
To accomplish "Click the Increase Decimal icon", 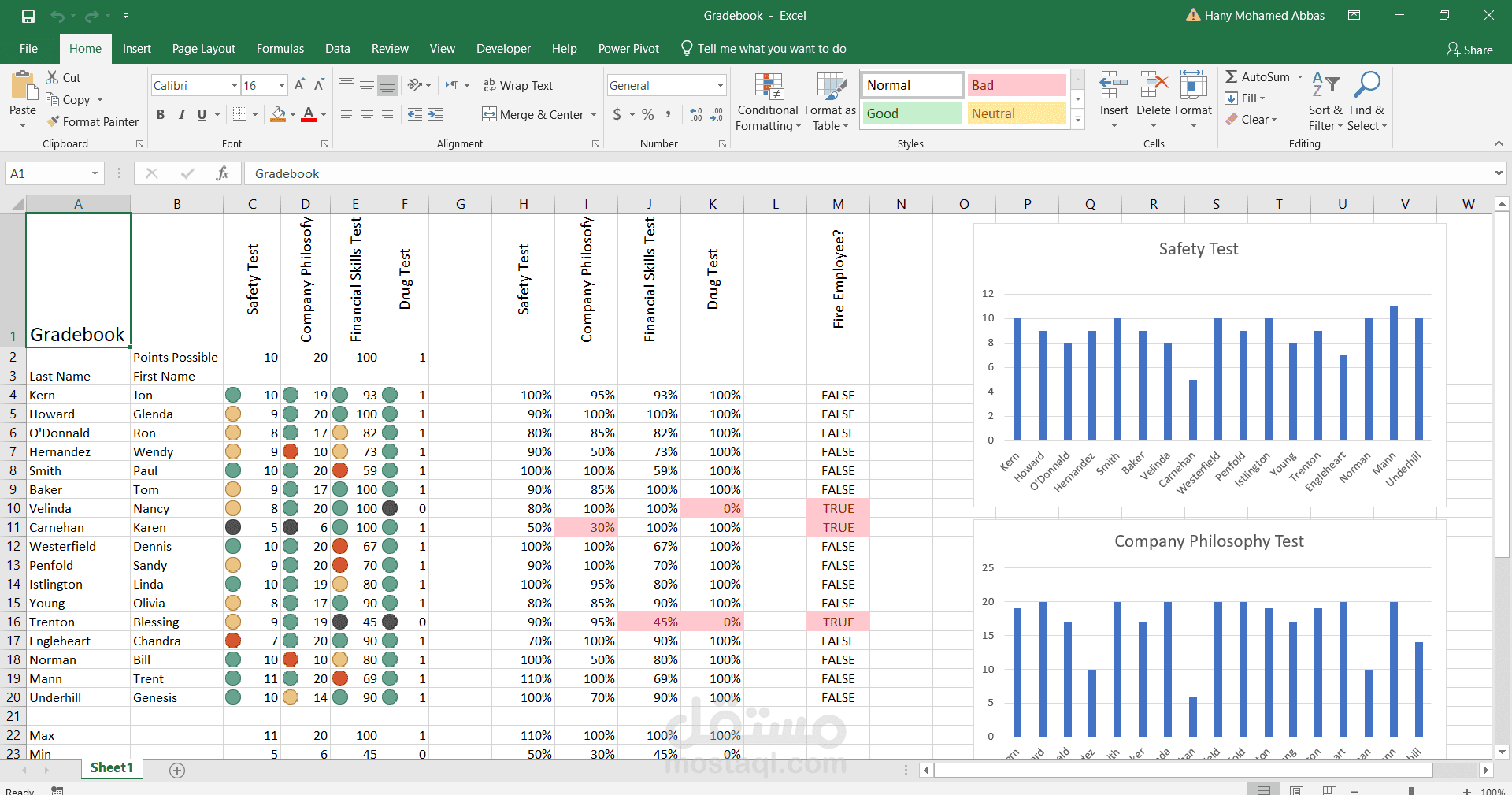I will [x=695, y=114].
